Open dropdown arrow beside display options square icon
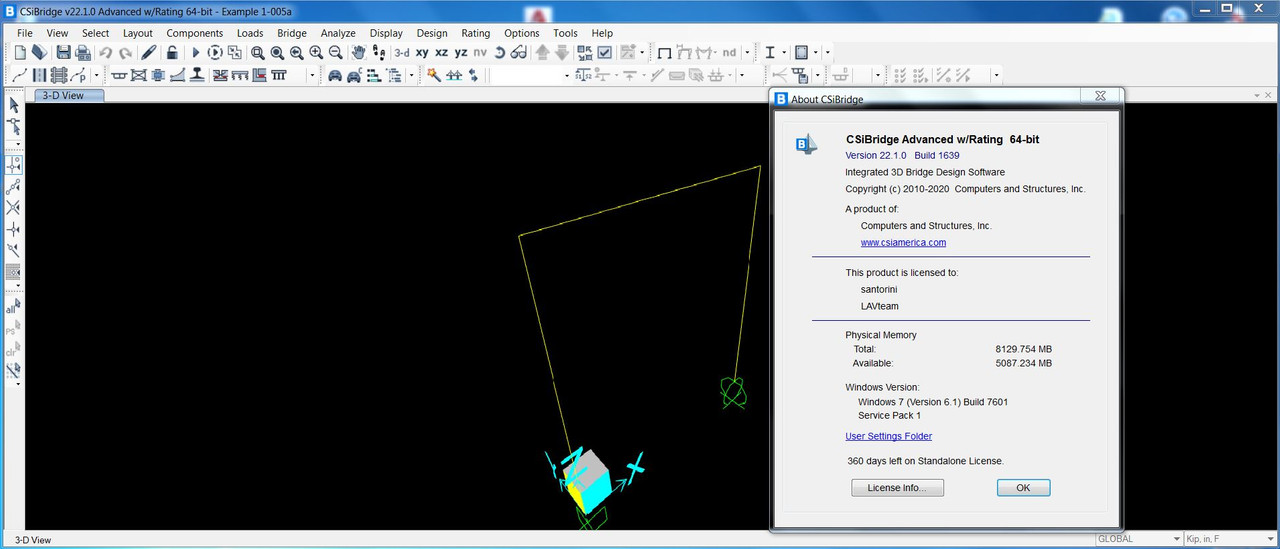Image resolution: width=1280 pixels, height=549 pixels. click(815, 52)
